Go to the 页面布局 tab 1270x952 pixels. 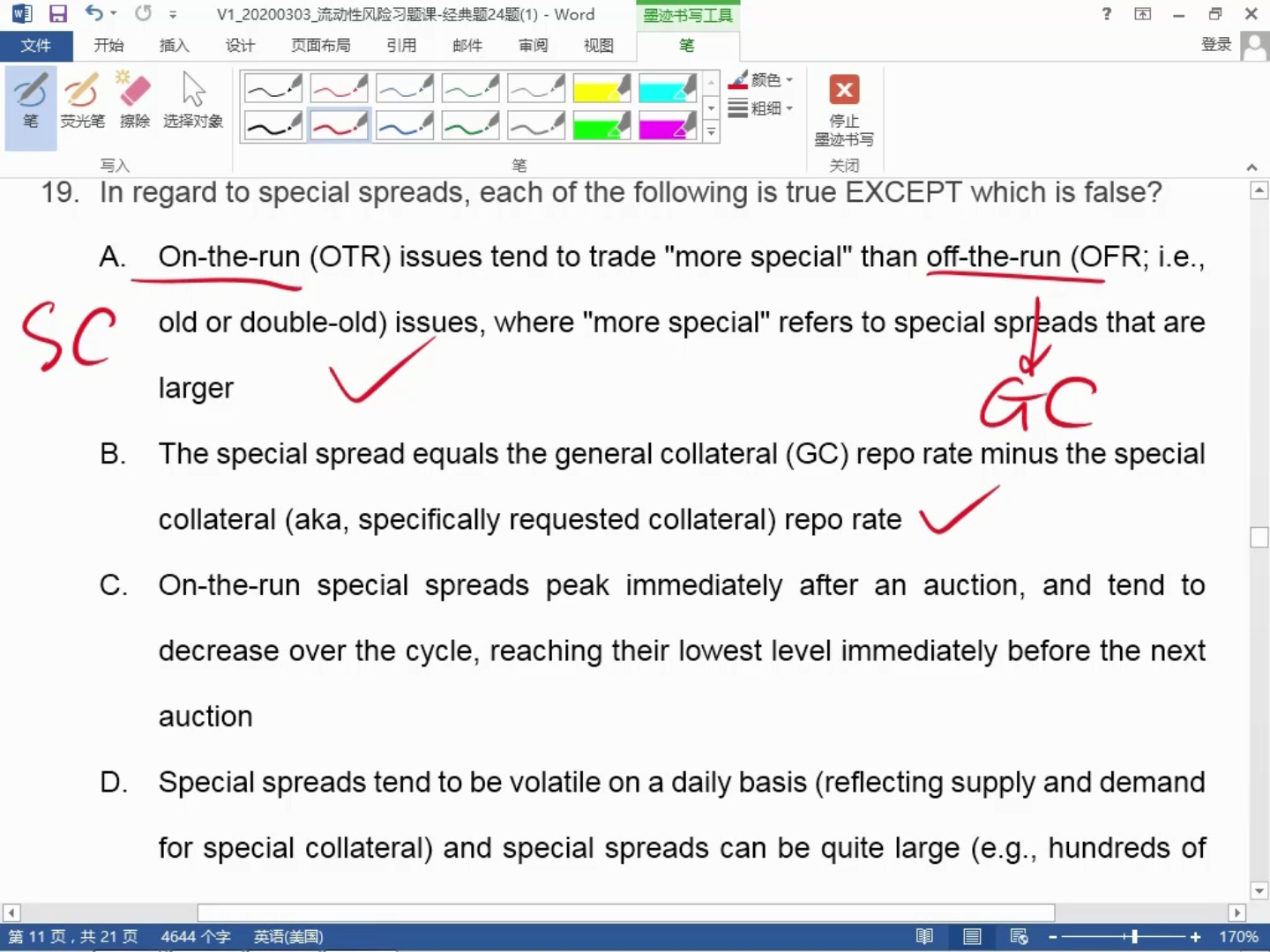(x=321, y=46)
